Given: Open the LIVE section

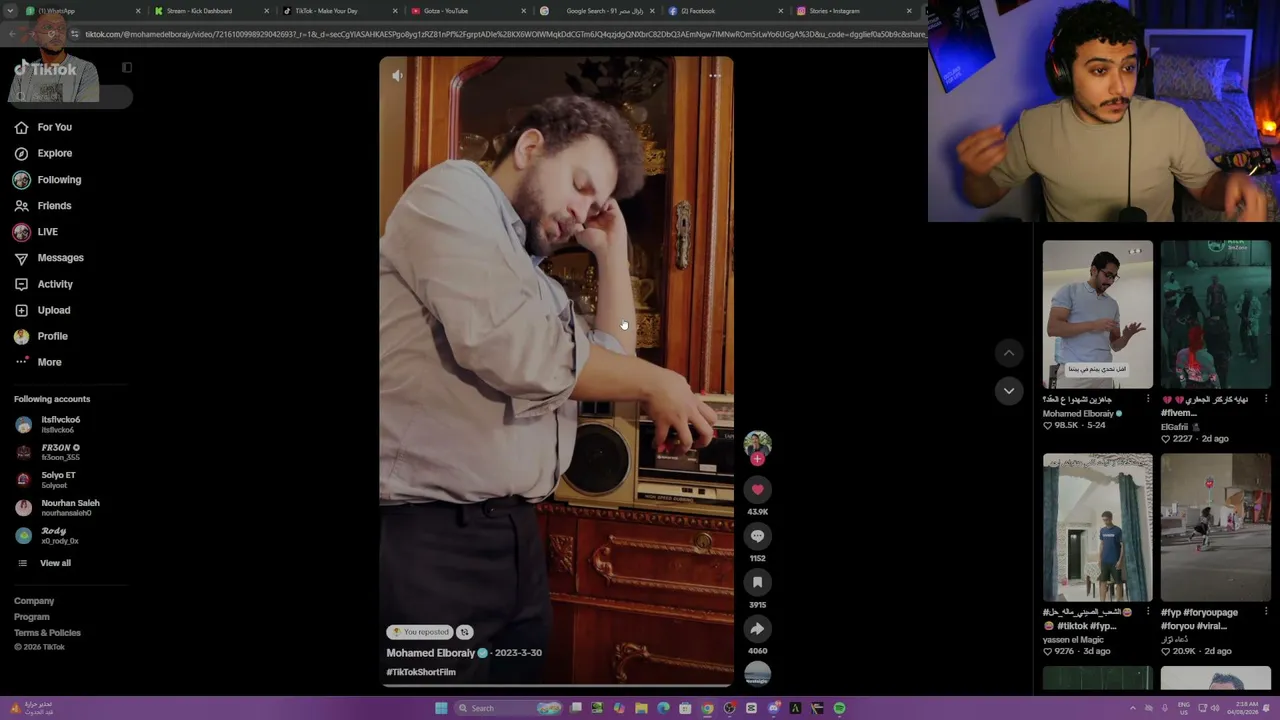Looking at the screenshot, I should click(36, 232).
